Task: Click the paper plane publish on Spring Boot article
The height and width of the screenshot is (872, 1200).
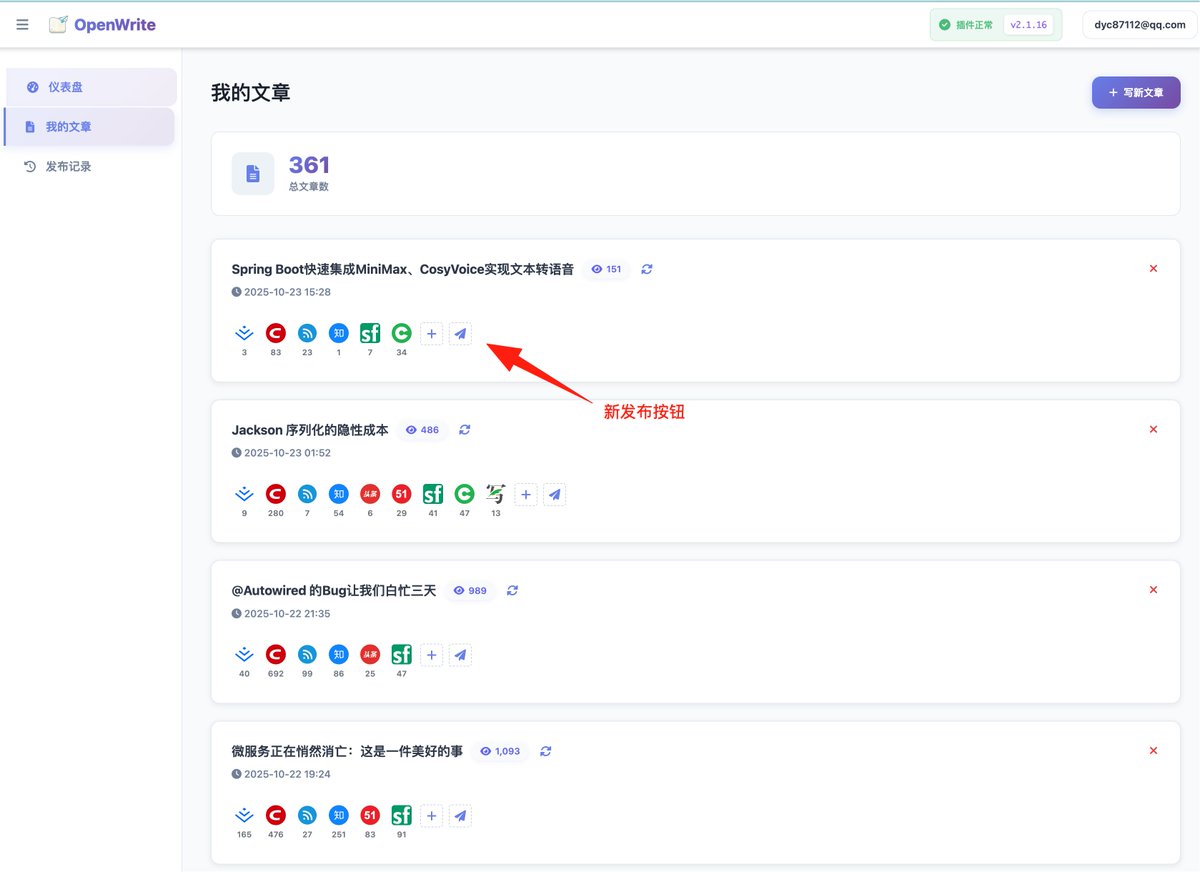Action: click(x=460, y=334)
